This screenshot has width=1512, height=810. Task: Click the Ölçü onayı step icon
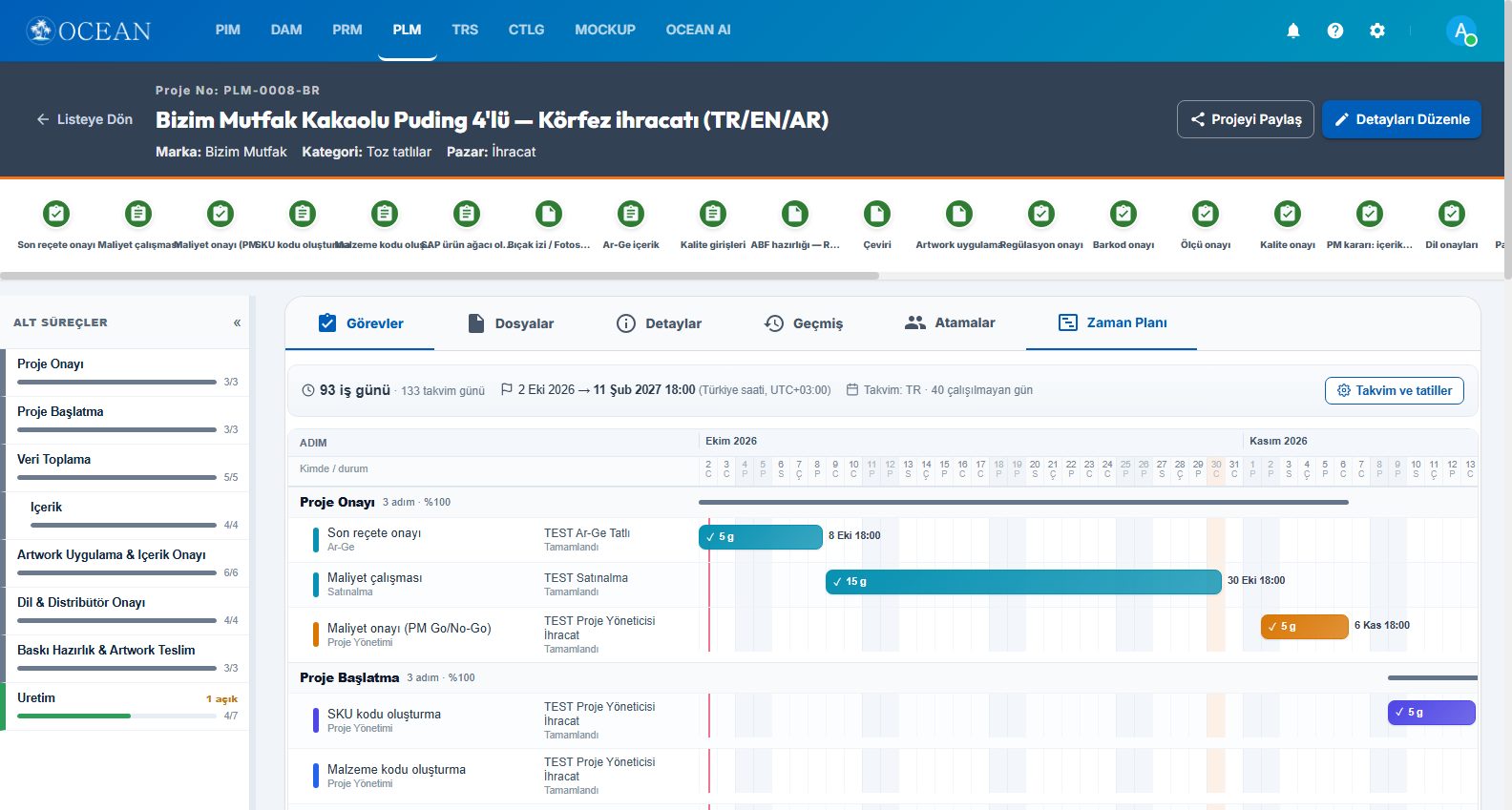[x=1206, y=214]
